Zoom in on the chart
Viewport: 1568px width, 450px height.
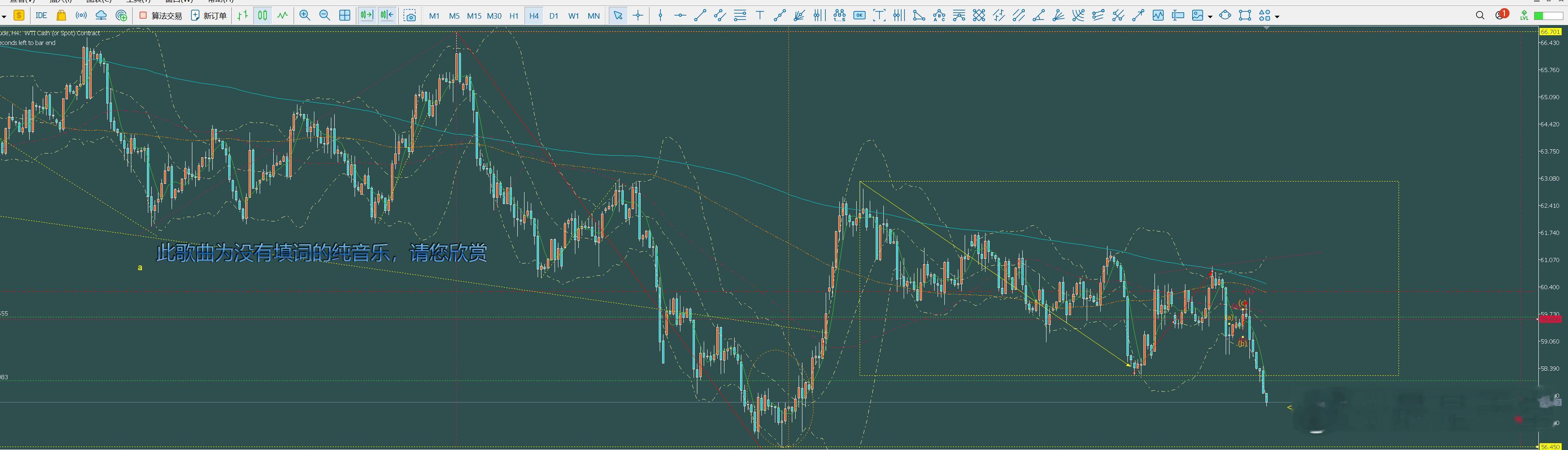(305, 15)
